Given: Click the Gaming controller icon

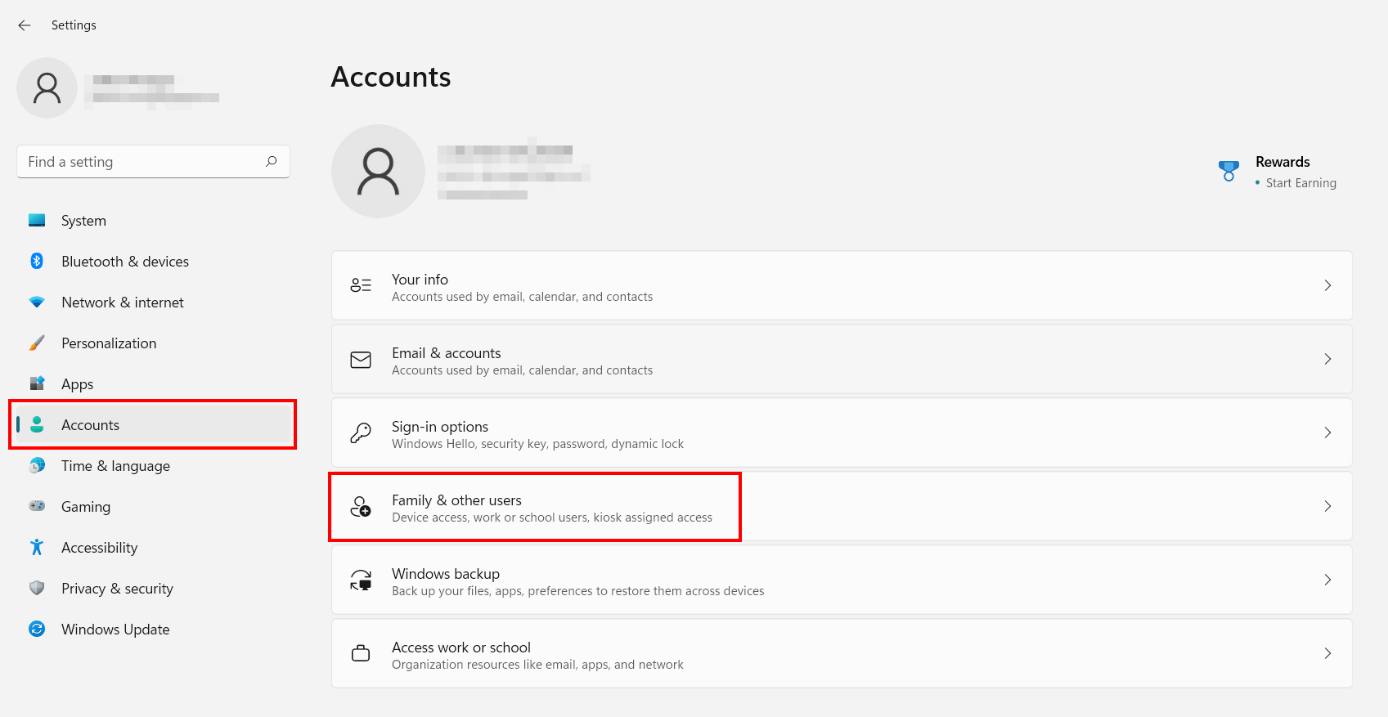Looking at the screenshot, I should click(37, 506).
